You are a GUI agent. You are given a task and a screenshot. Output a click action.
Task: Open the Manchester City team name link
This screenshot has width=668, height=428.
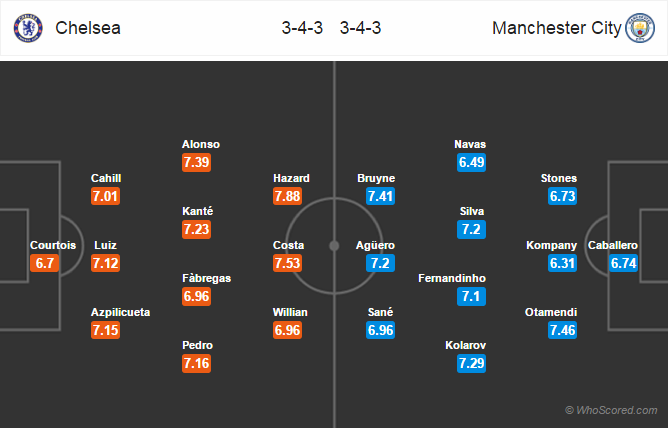pos(557,28)
